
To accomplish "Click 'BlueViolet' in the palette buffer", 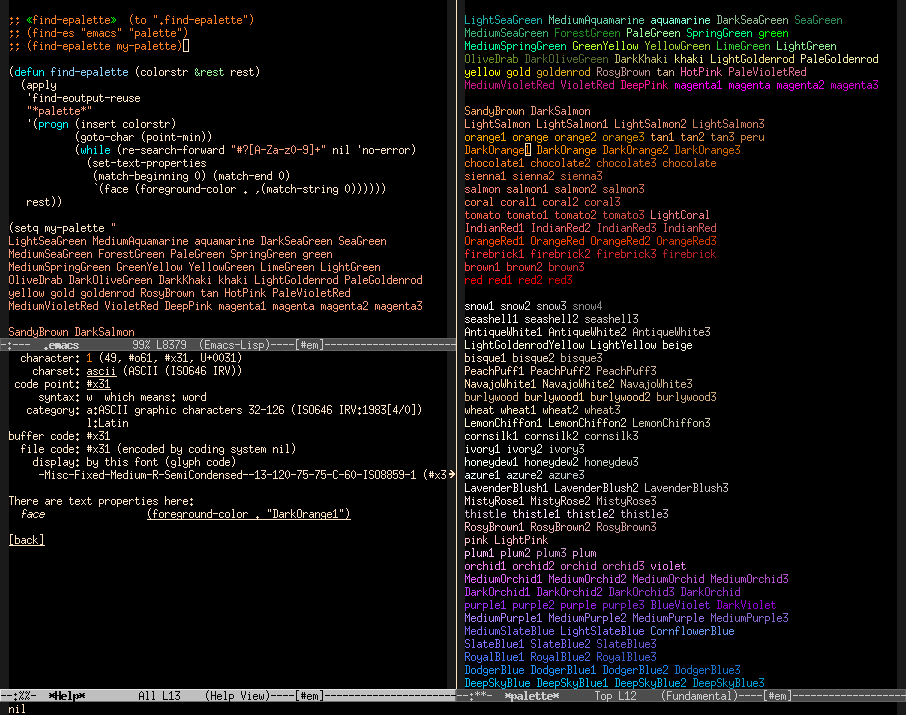I will [x=680, y=605].
